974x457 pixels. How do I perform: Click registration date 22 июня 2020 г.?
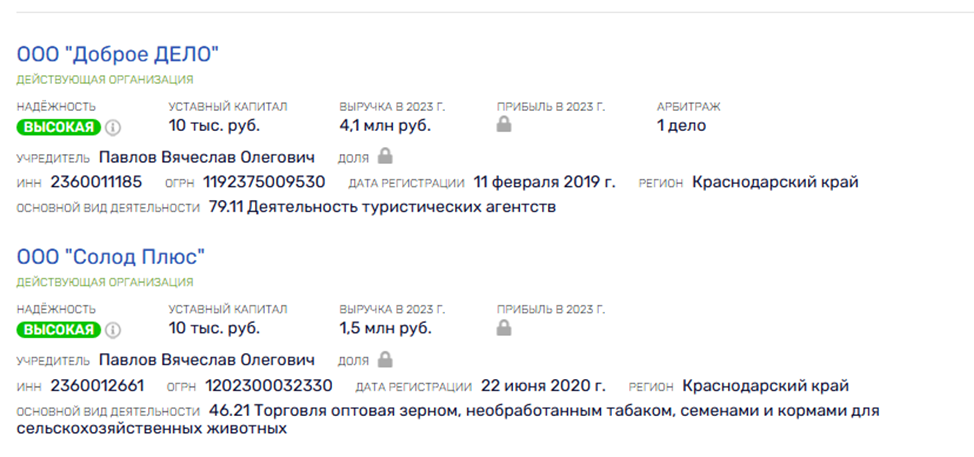pyautogui.click(x=543, y=386)
